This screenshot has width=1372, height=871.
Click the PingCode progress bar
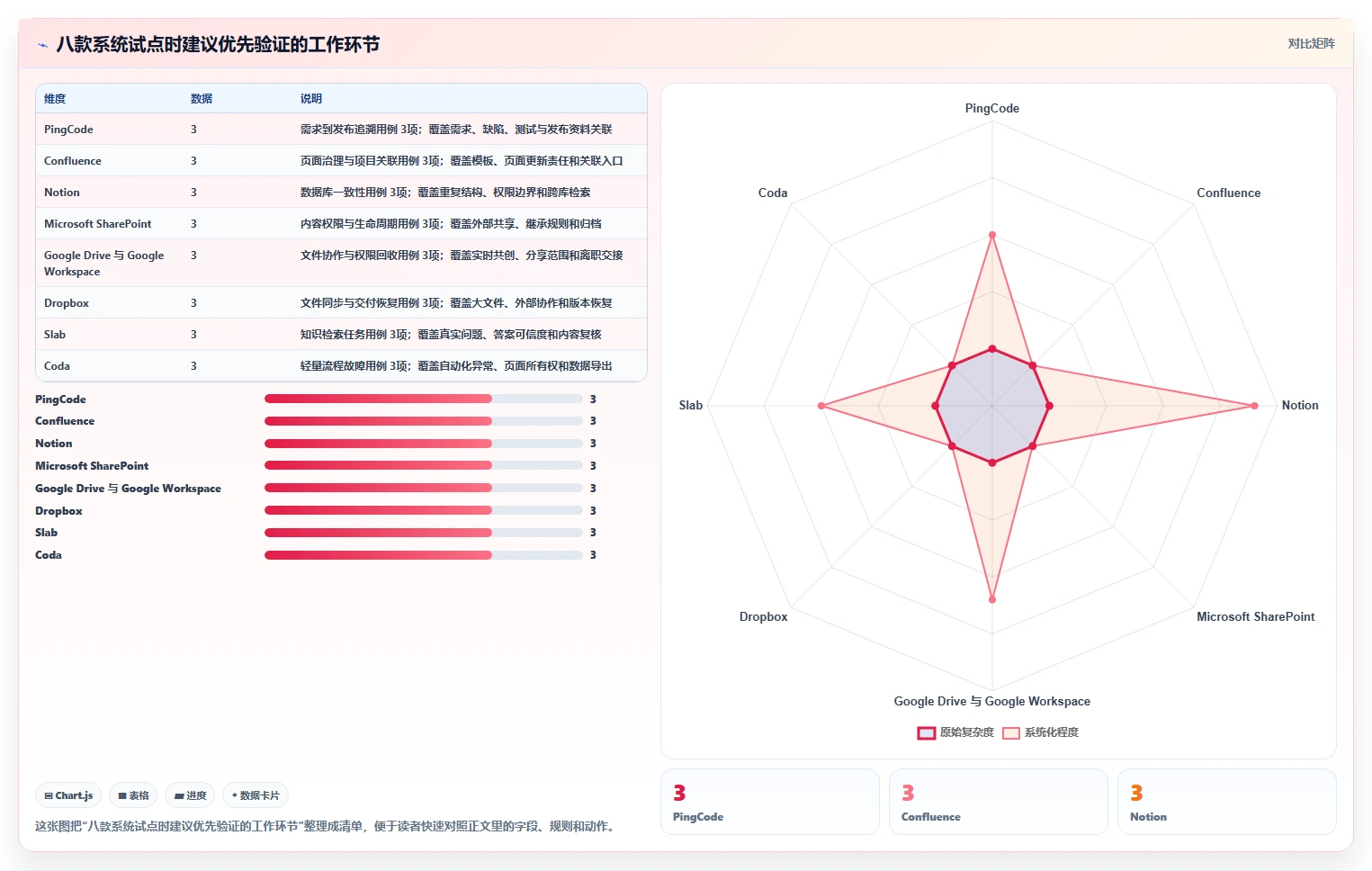click(424, 399)
